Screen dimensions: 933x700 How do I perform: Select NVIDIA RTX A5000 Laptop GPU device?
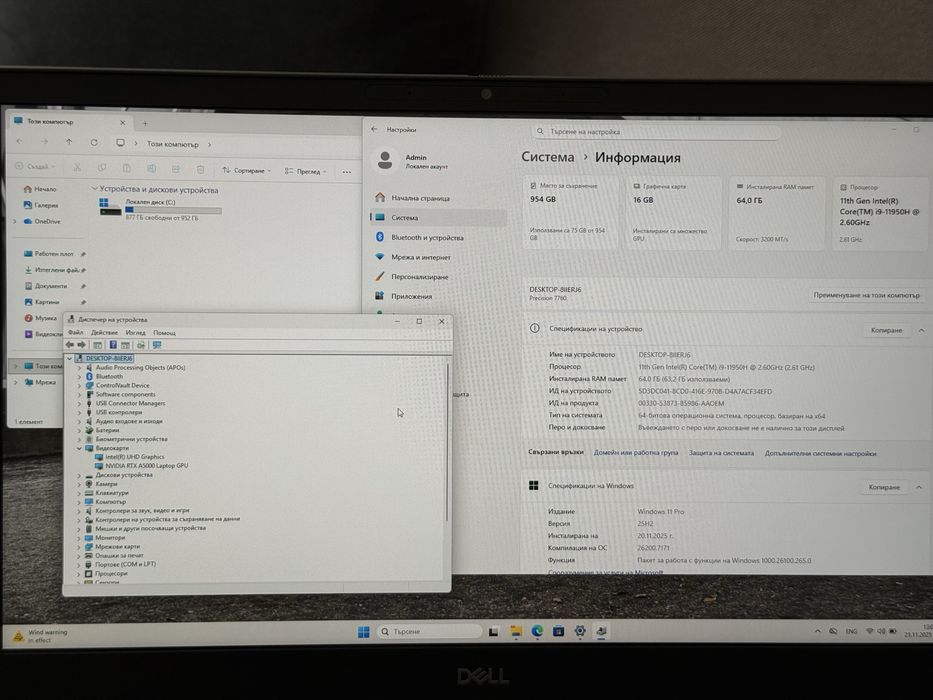click(x=146, y=465)
